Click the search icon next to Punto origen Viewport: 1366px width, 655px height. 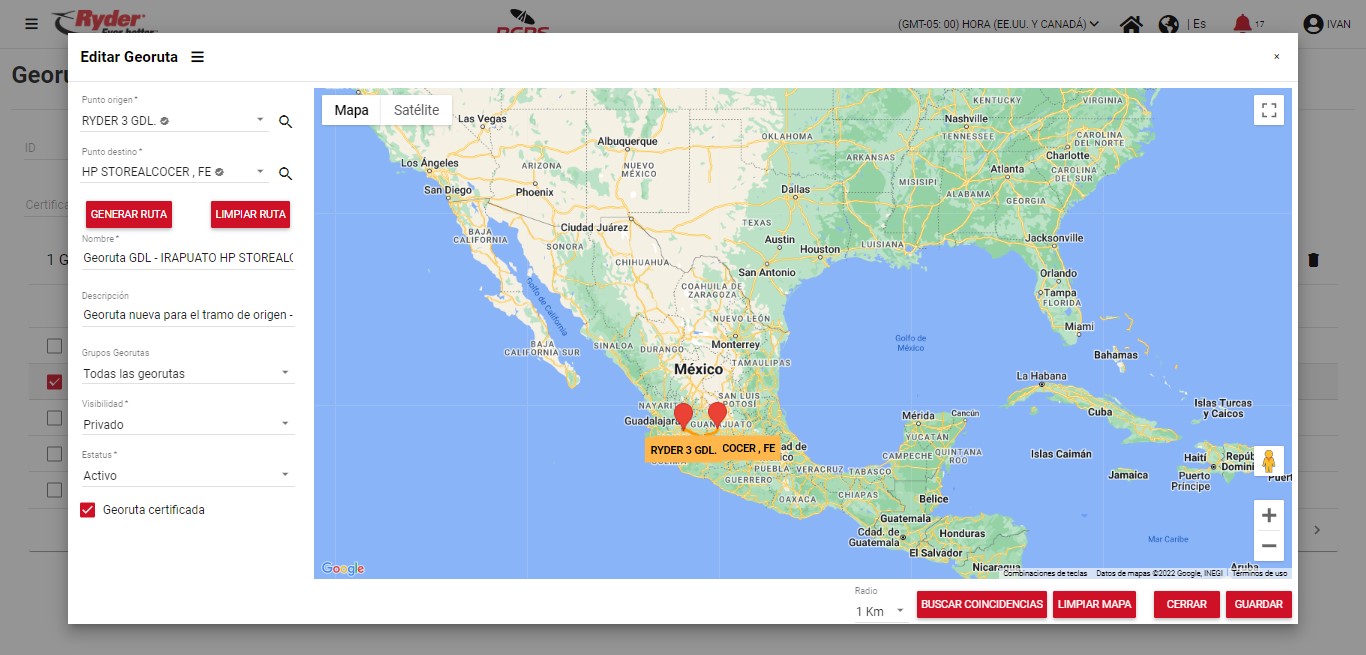pos(285,122)
